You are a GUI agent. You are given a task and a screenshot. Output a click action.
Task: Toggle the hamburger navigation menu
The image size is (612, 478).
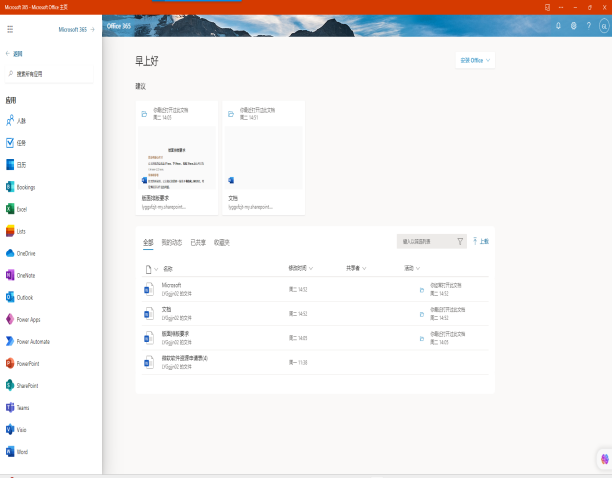pos(10,30)
